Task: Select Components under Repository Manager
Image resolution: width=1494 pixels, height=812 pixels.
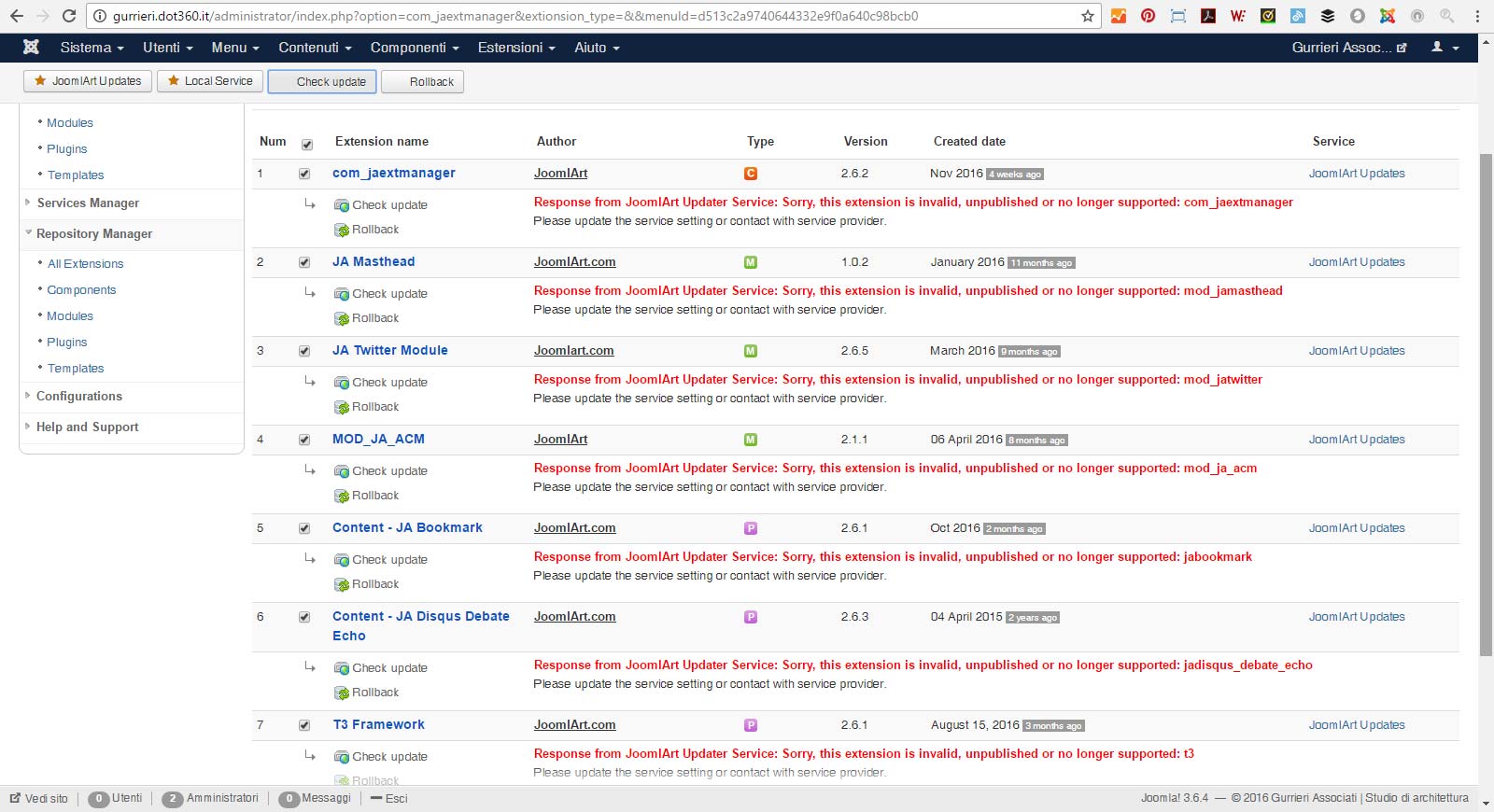Action: (81, 290)
